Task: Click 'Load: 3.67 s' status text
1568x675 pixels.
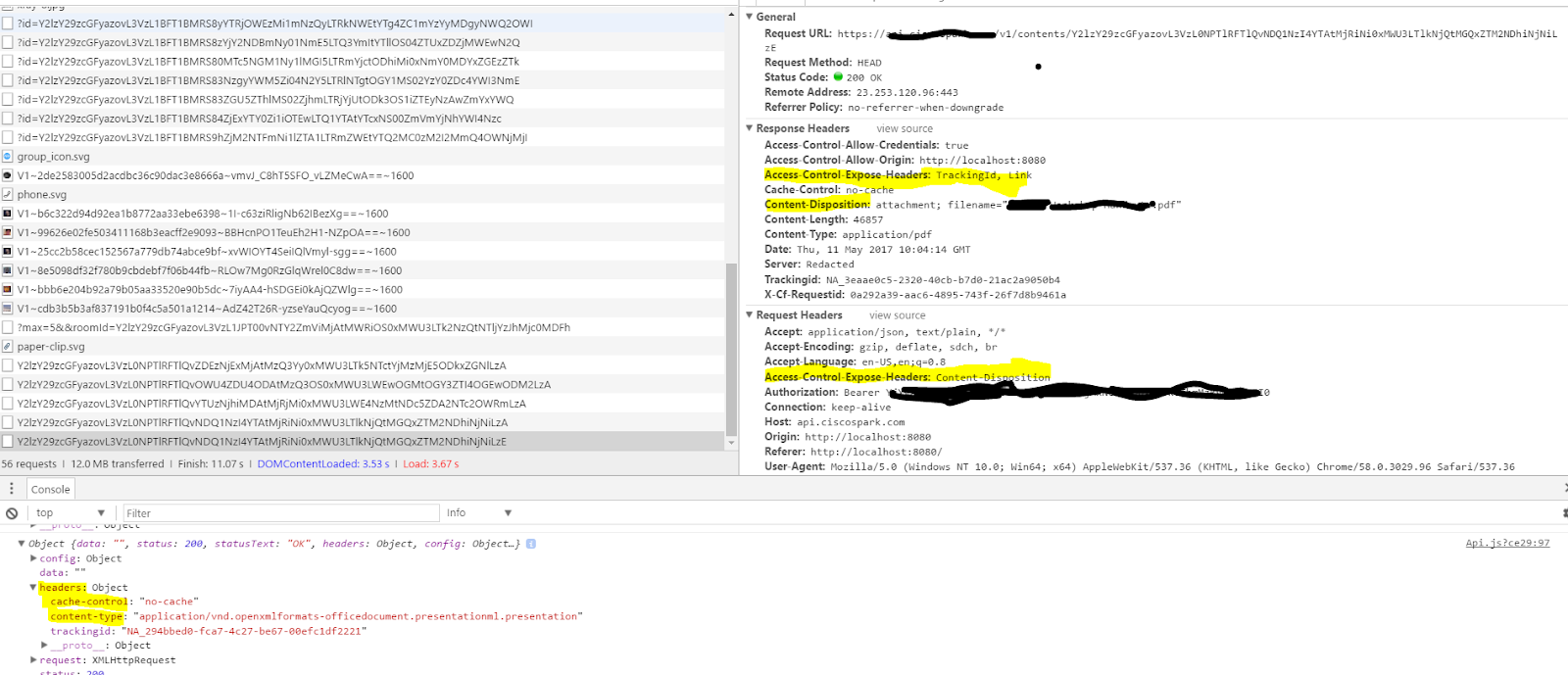Action: (431, 464)
